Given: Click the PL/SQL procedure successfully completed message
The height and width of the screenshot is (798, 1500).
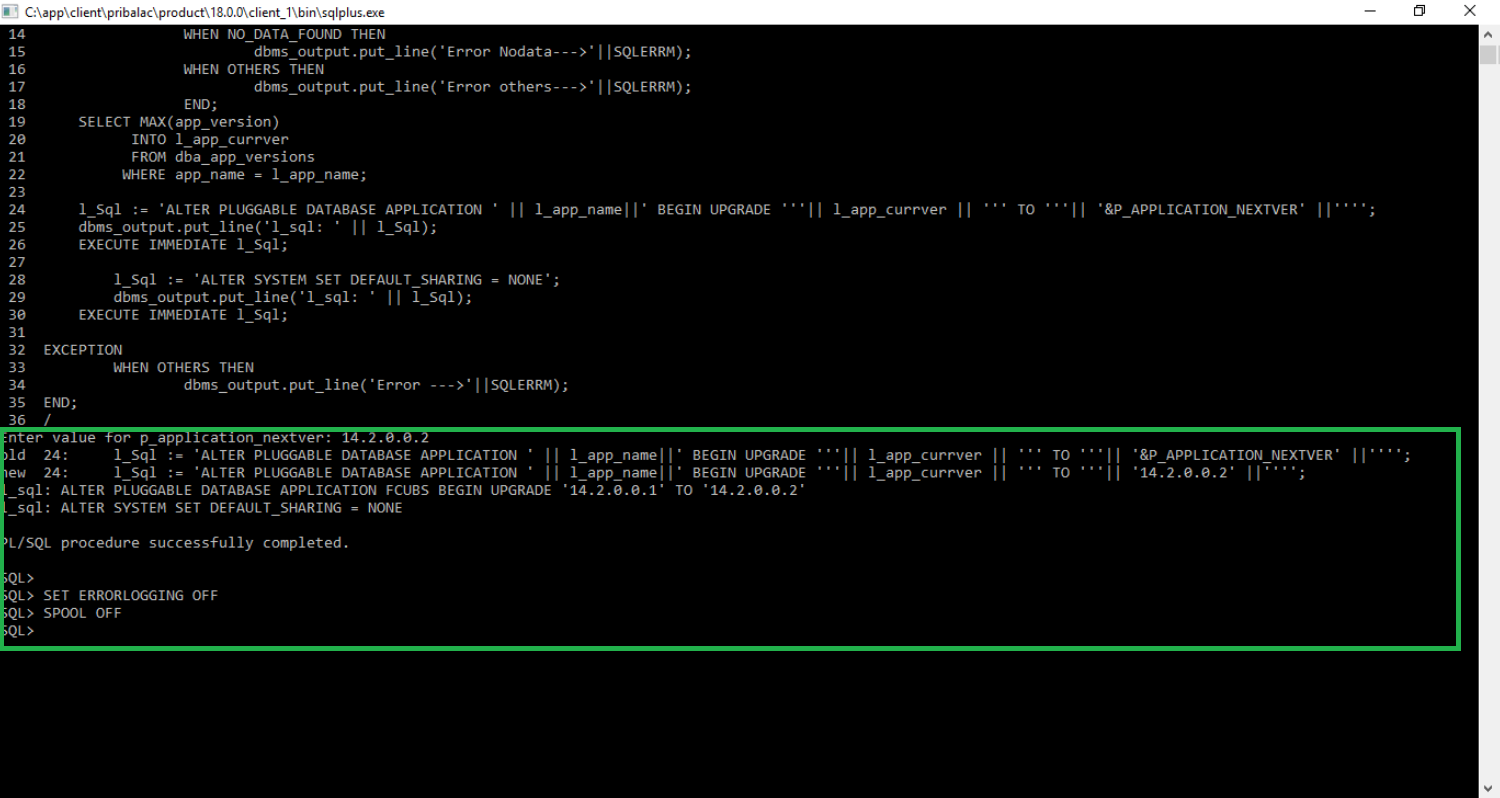Looking at the screenshot, I should tap(175, 542).
